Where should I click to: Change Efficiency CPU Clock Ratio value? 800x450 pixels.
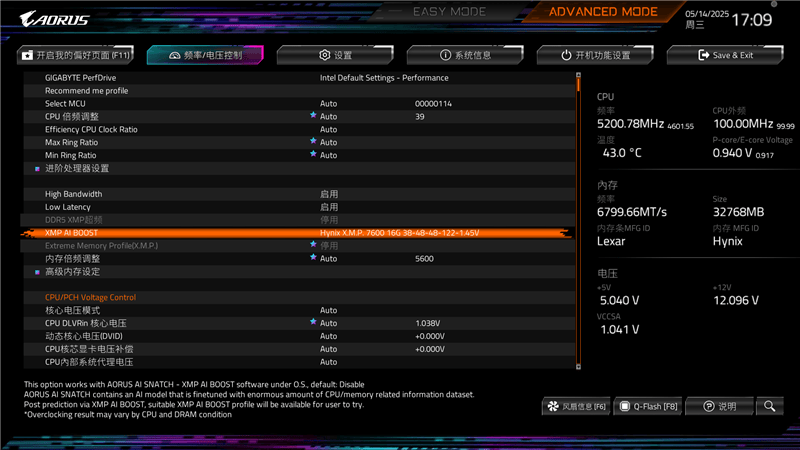[x=329, y=130]
